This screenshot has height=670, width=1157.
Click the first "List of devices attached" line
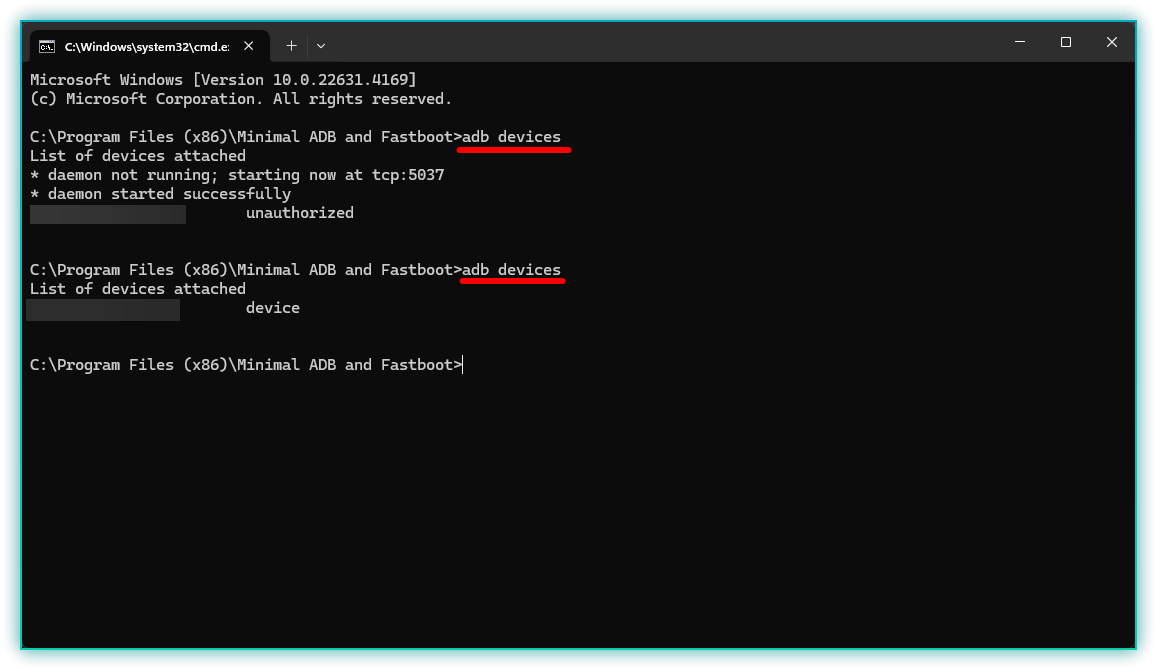click(138, 156)
